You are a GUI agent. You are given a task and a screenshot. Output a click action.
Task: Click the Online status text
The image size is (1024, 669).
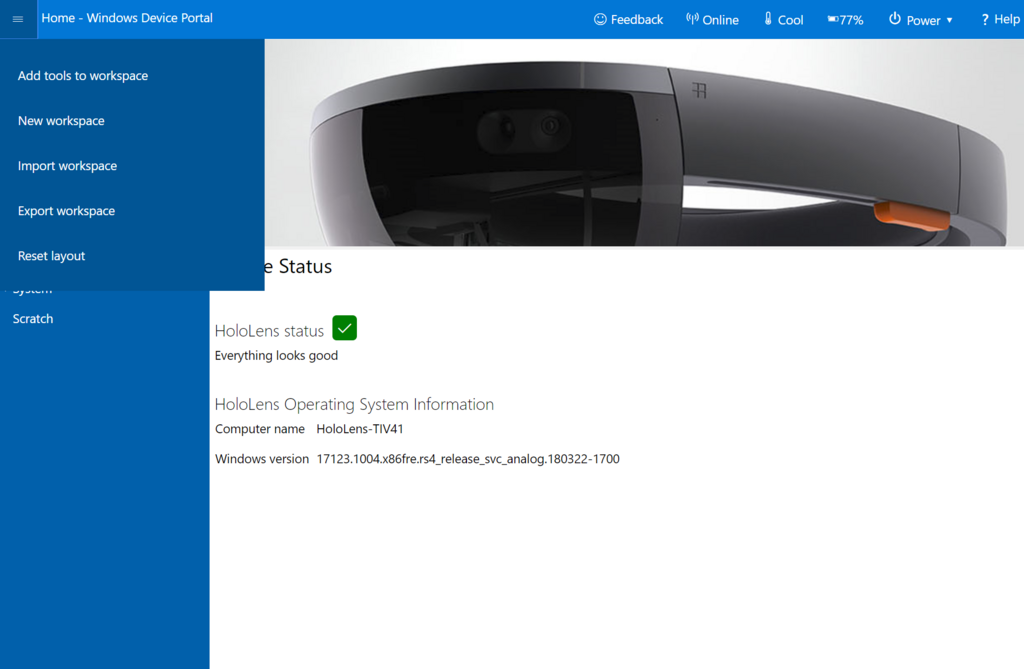pyautogui.click(x=720, y=20)
